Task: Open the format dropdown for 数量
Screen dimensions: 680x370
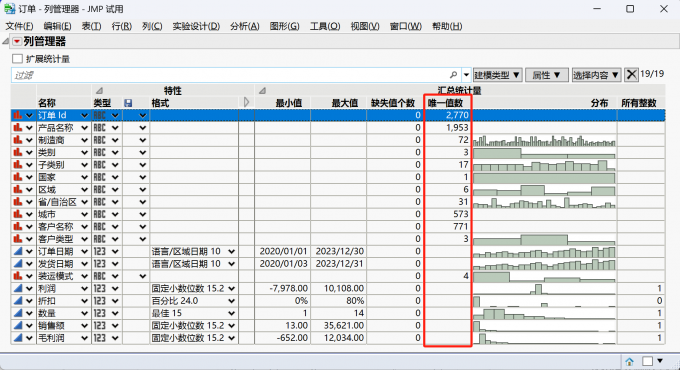Action: click(x=232, y=313)
